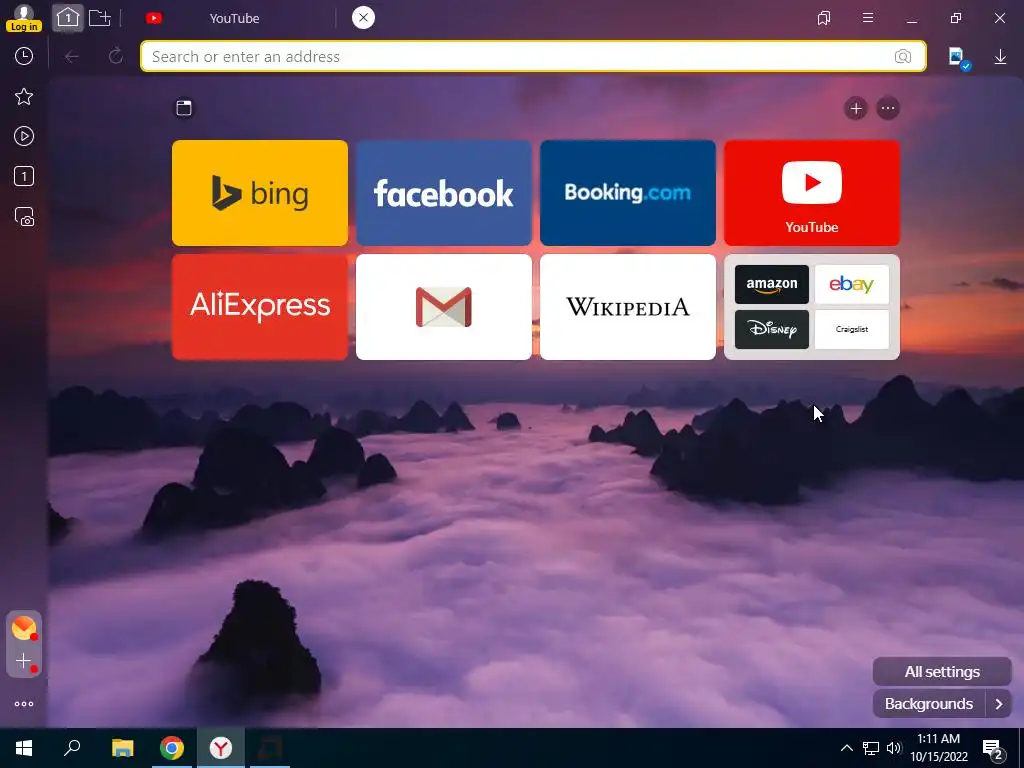Open the notifications action center
This screenshot has width=1024, height=768.
coord(993,749)
